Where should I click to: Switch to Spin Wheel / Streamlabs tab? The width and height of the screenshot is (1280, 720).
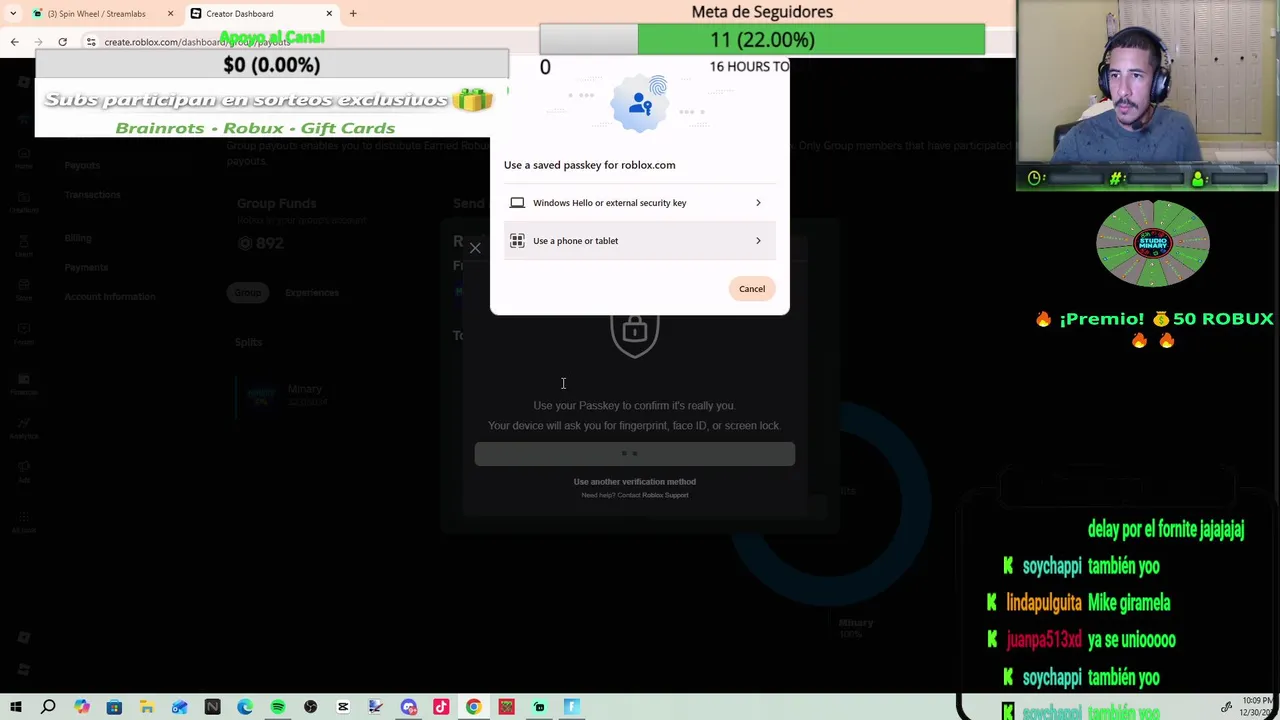97,14
